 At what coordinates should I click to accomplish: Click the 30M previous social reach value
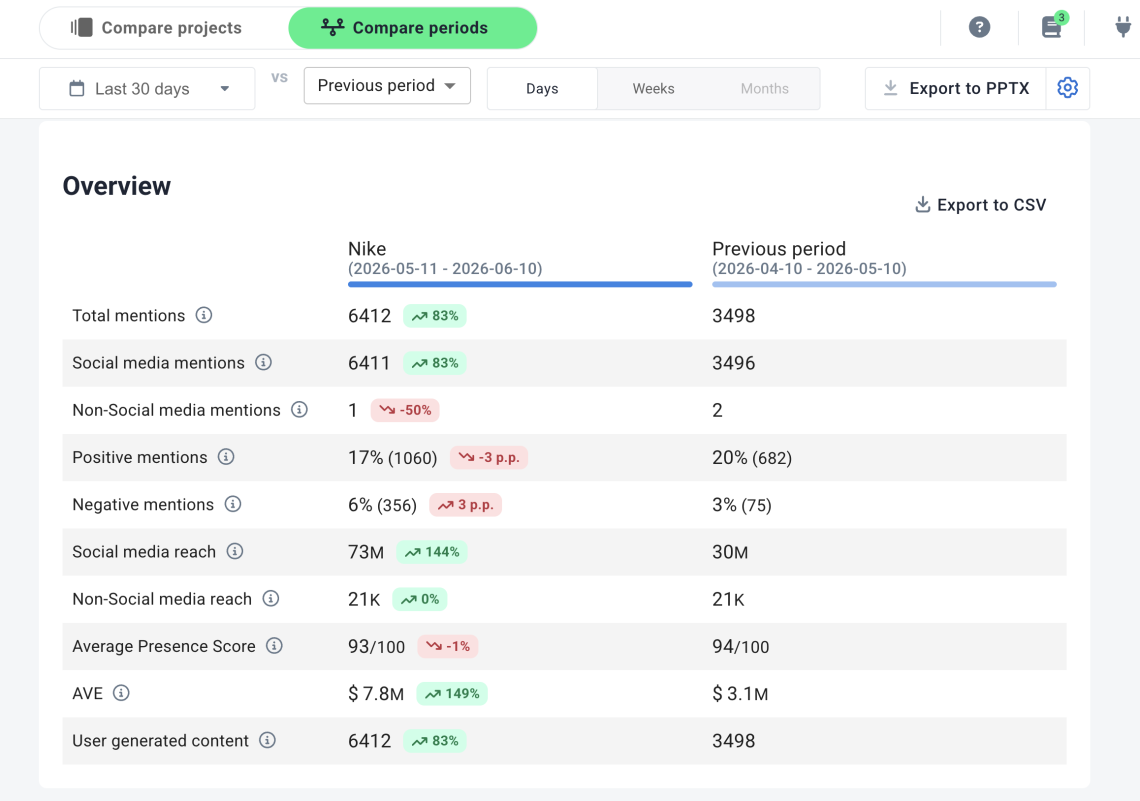[x=730, y=552]
